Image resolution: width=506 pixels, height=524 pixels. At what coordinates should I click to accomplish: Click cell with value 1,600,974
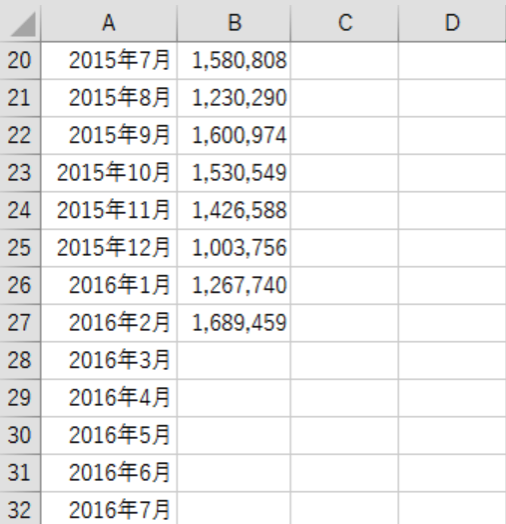coord(234,135)
